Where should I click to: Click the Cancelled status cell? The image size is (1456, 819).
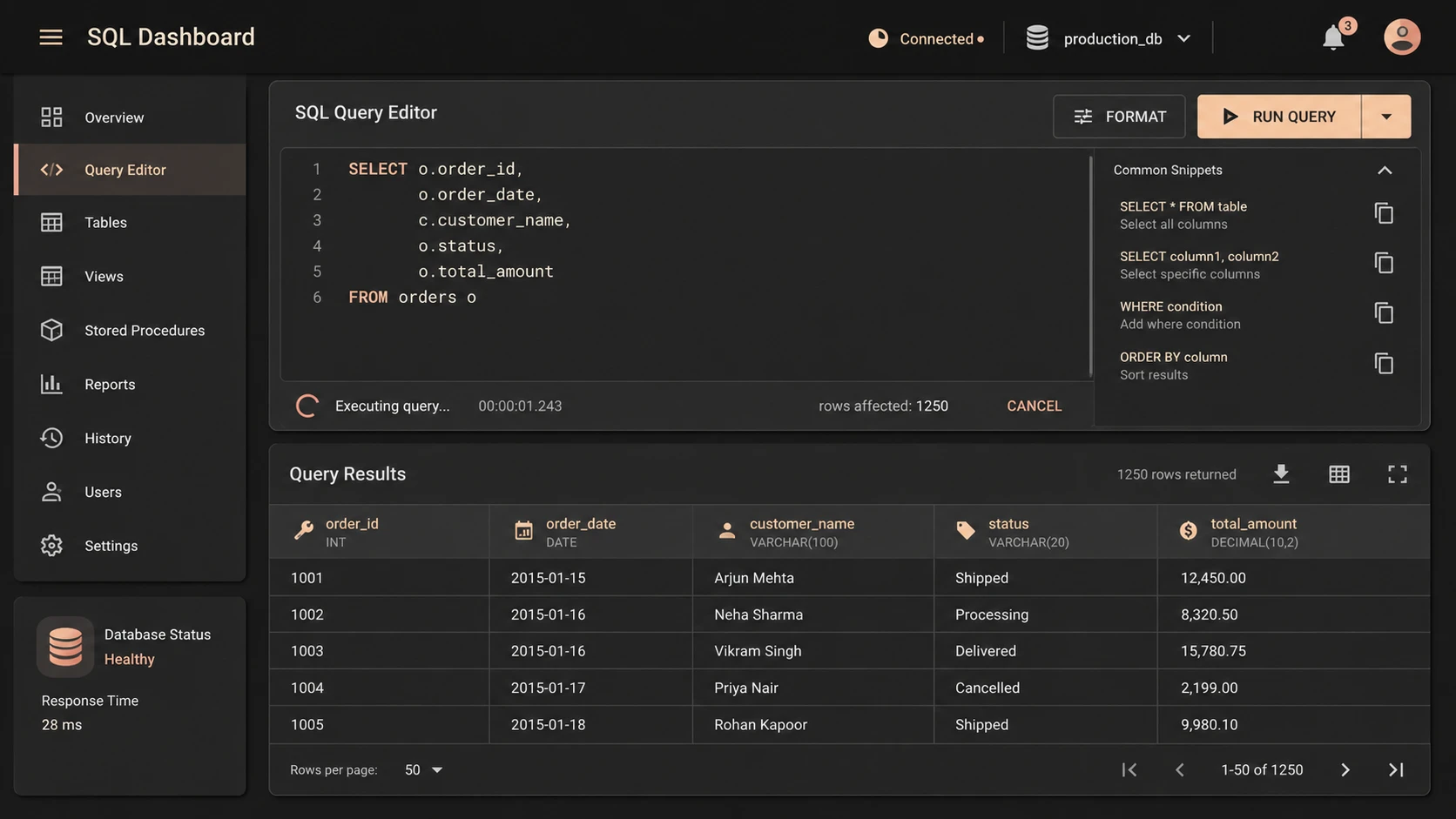[x=987, y=688]
